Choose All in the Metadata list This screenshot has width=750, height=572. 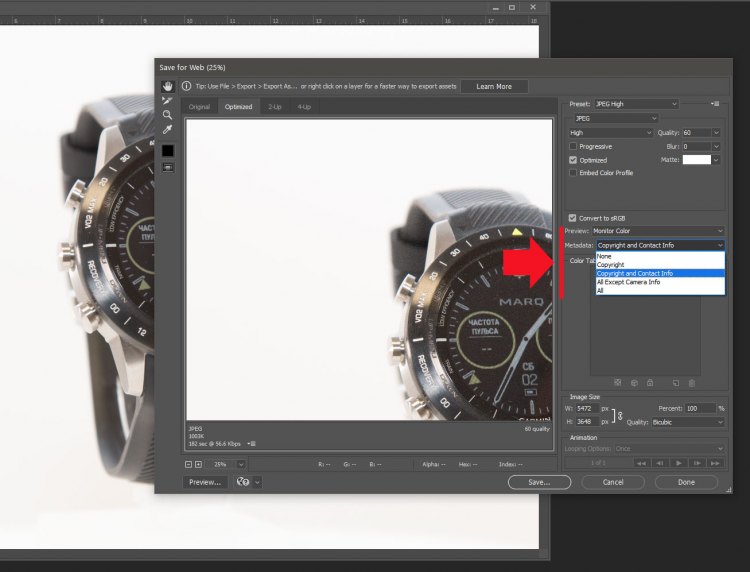pos(660,290)
